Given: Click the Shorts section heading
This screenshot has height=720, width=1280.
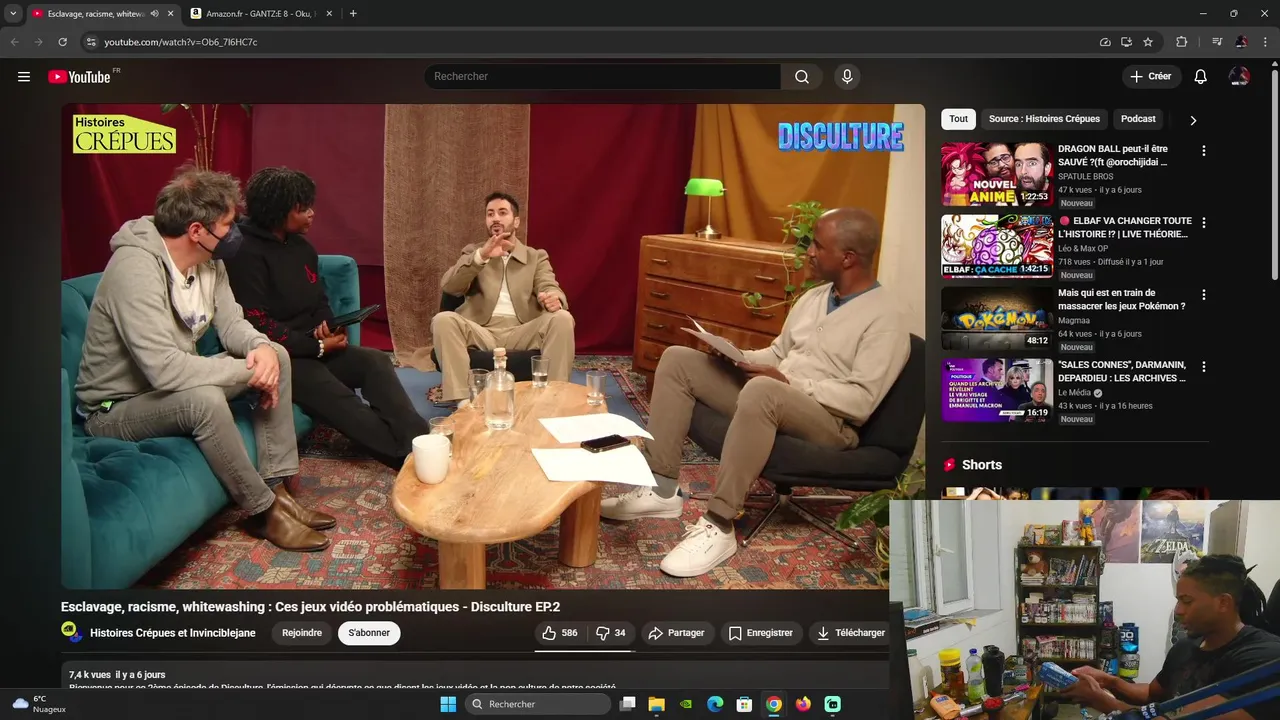Looking at the screenshot, I should [982, 465].
